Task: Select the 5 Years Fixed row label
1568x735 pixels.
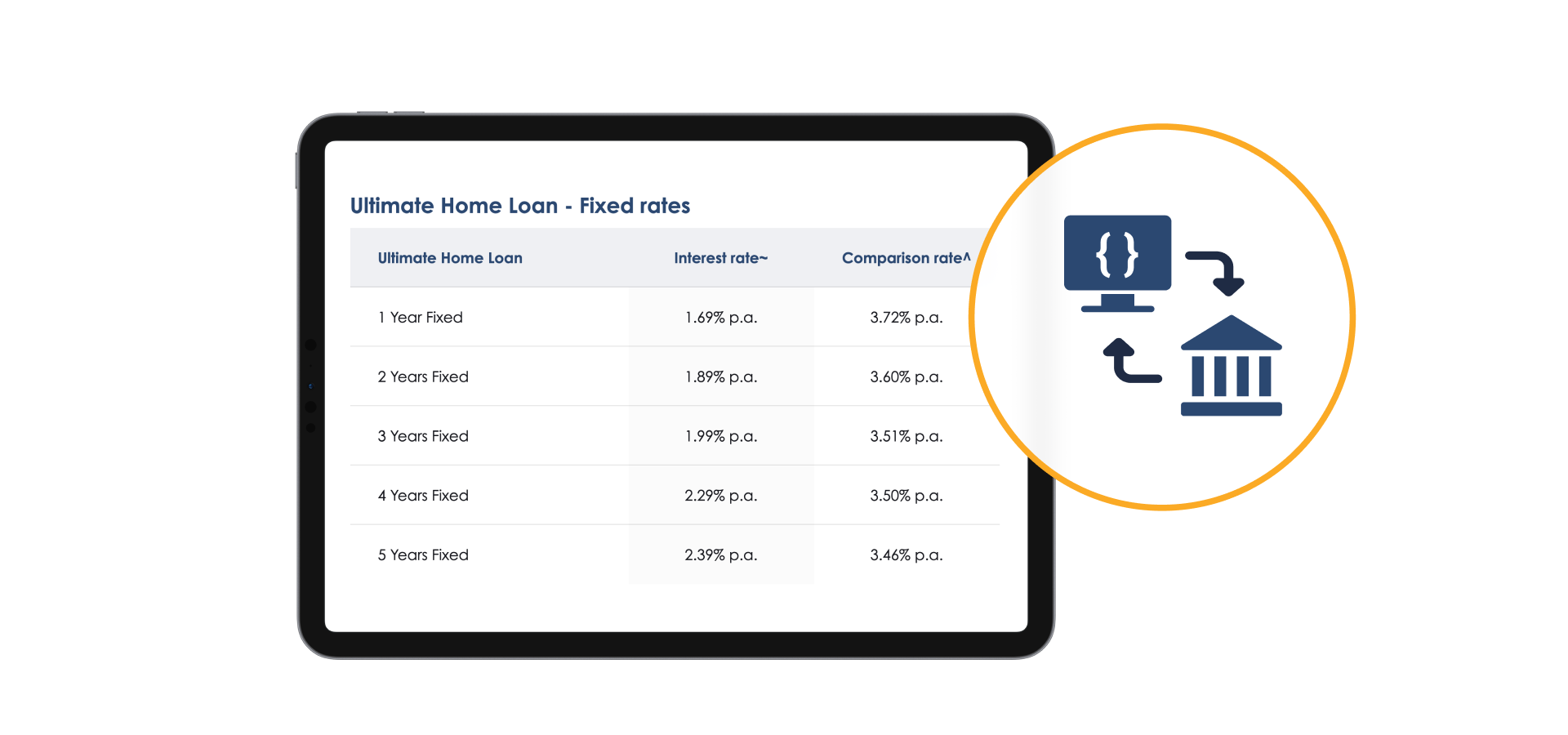Action: tap(423, 555)
